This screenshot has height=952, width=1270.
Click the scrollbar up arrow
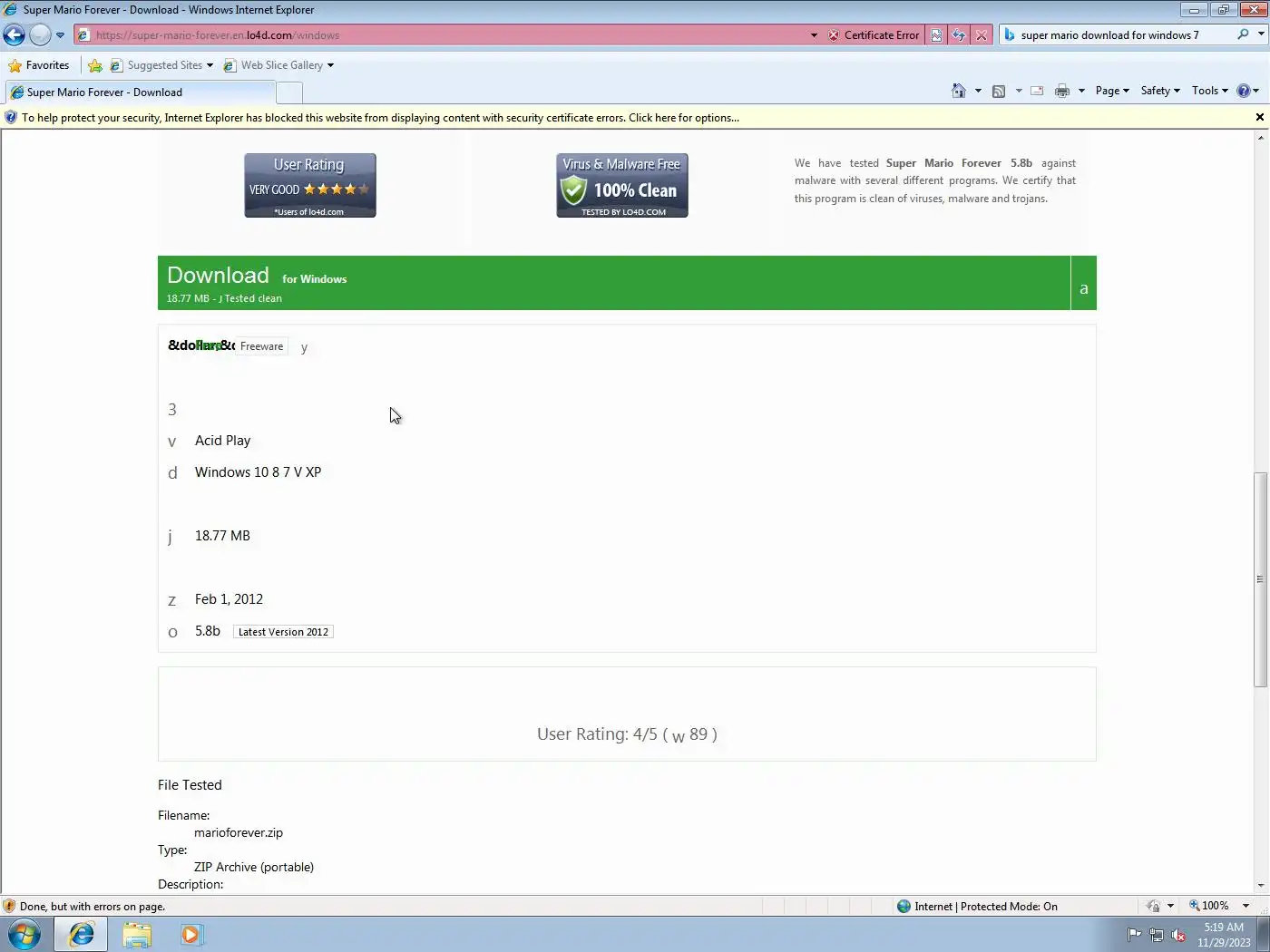(x=1260, y=138)
